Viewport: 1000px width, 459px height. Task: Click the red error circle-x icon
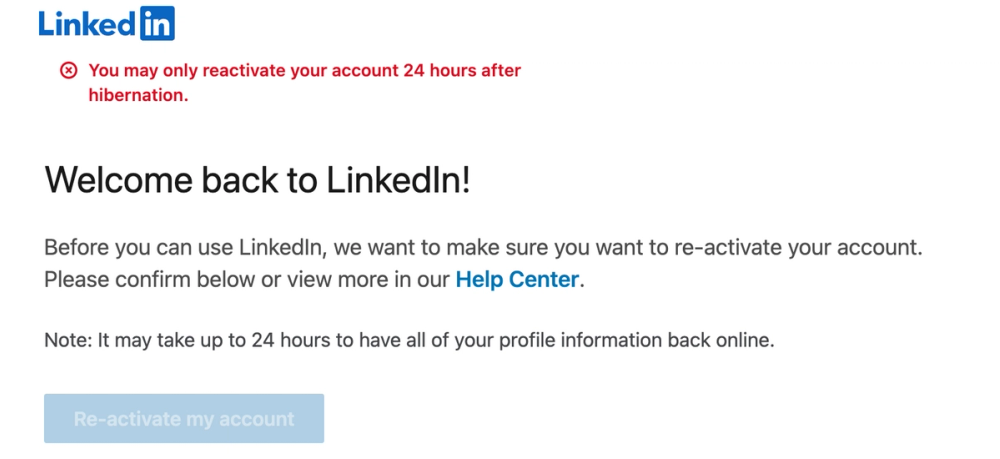pos(68,70)
